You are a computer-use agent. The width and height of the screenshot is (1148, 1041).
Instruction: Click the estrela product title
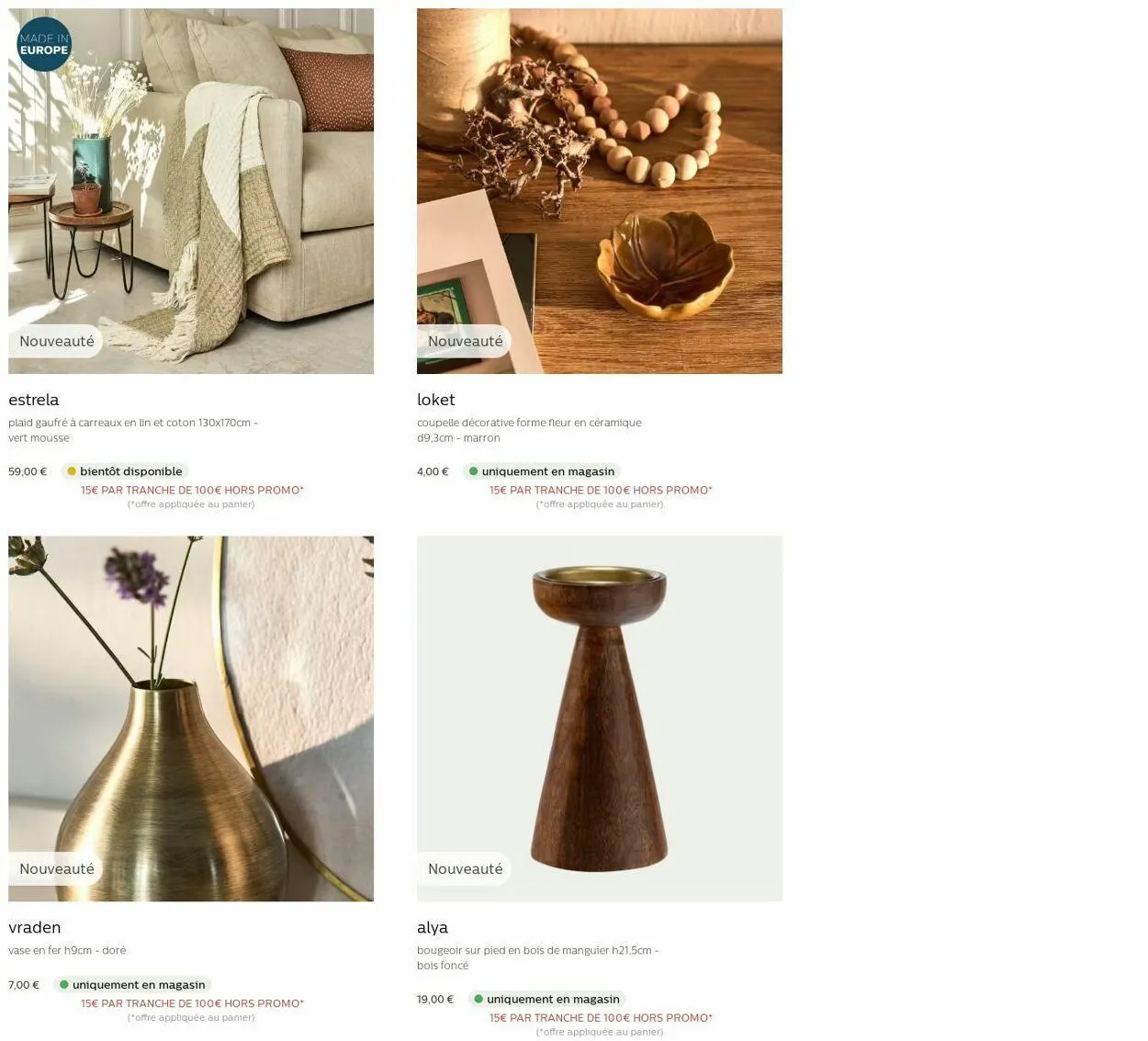pos(34,400)
